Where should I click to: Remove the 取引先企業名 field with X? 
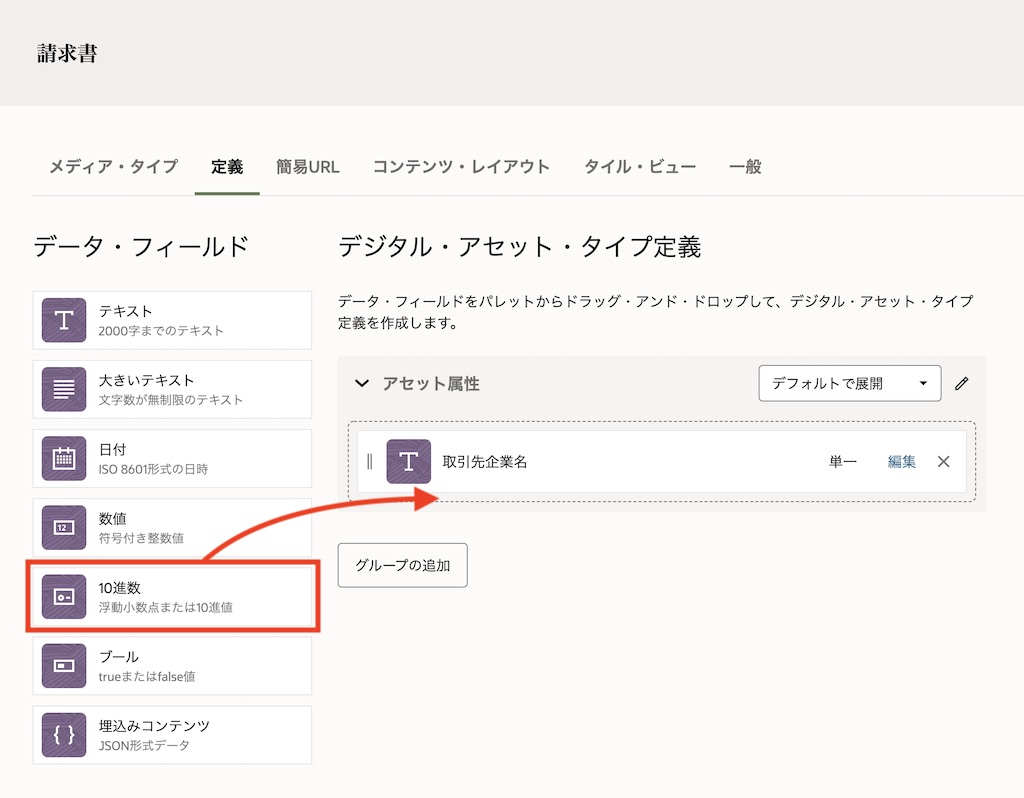coord(943,461)
